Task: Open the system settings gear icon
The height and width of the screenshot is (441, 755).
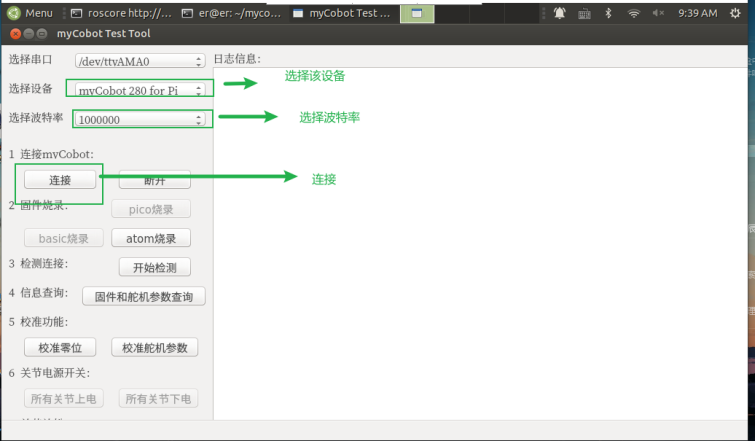Action: tap(735, 13)
